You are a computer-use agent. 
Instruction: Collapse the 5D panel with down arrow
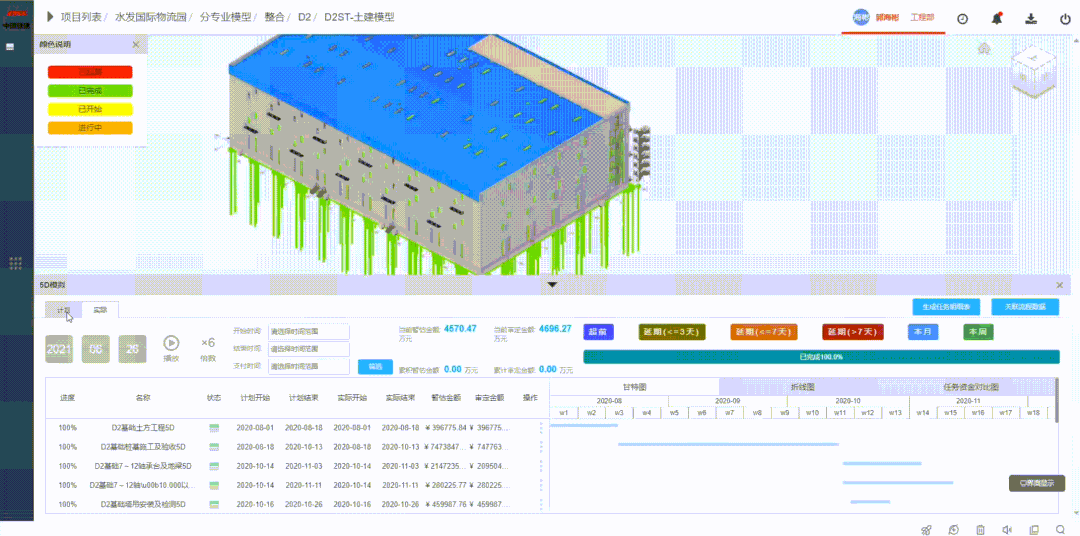[551, 285]
